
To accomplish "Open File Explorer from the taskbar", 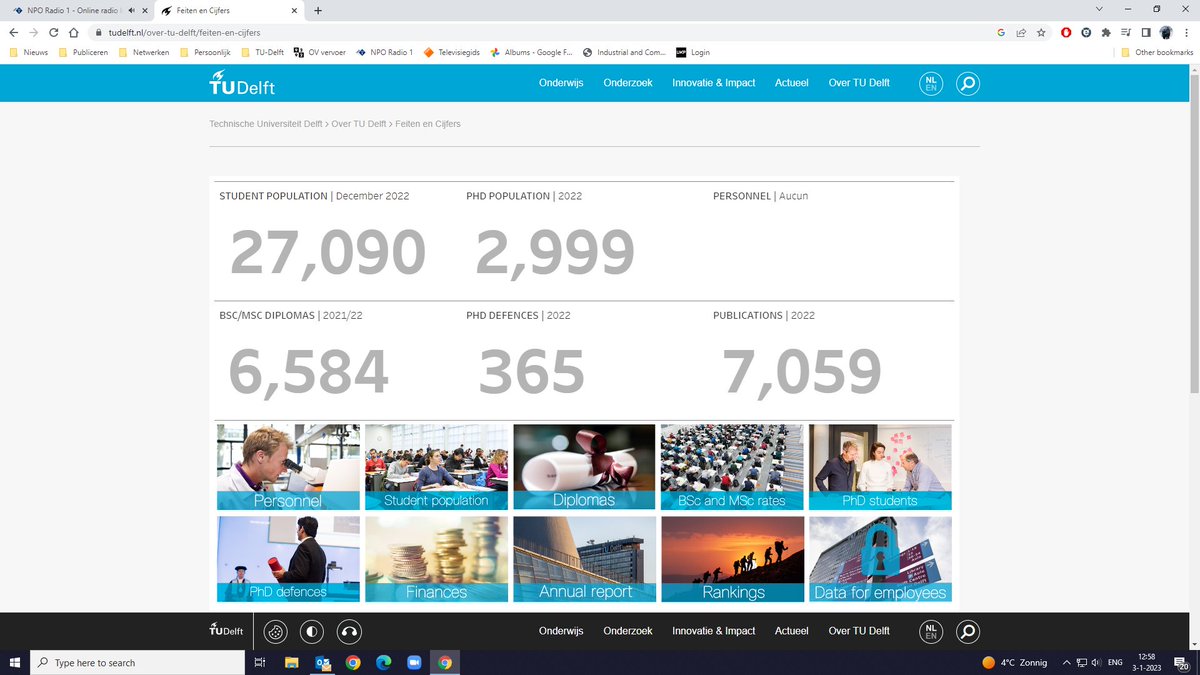I will coord(292,663).
